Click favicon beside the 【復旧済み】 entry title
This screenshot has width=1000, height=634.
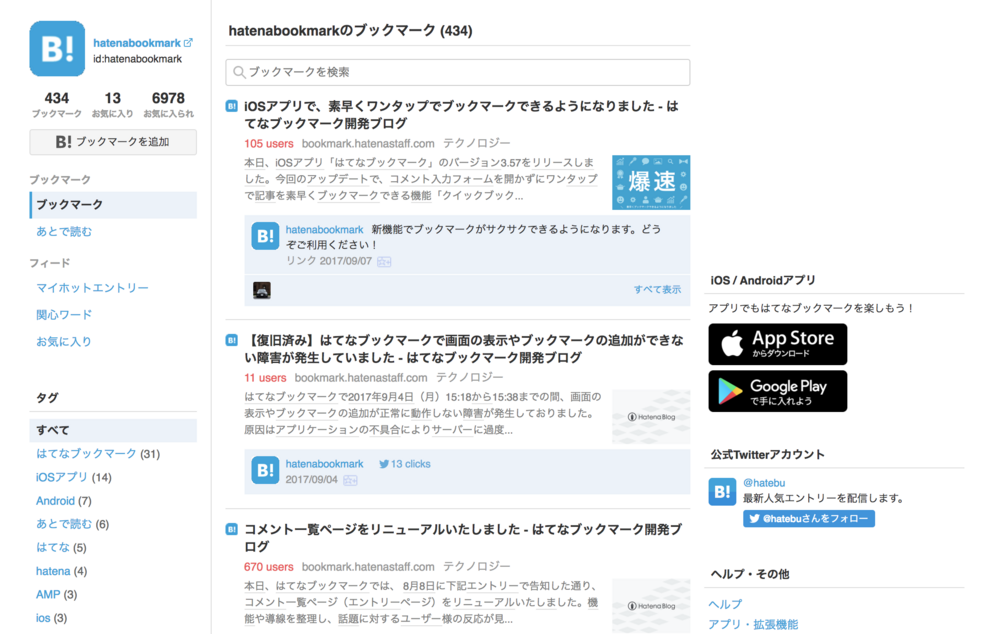[232, 341]
